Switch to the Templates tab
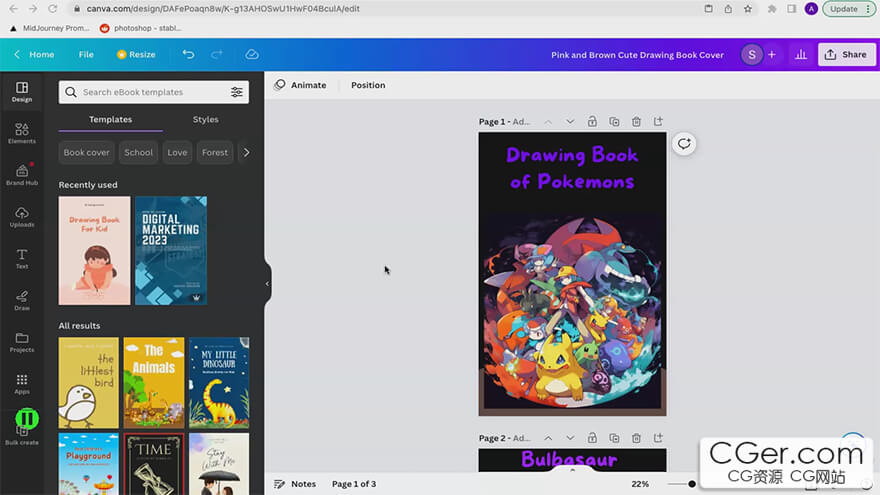This screenshot has width=880, height=495. click(111, 120)
